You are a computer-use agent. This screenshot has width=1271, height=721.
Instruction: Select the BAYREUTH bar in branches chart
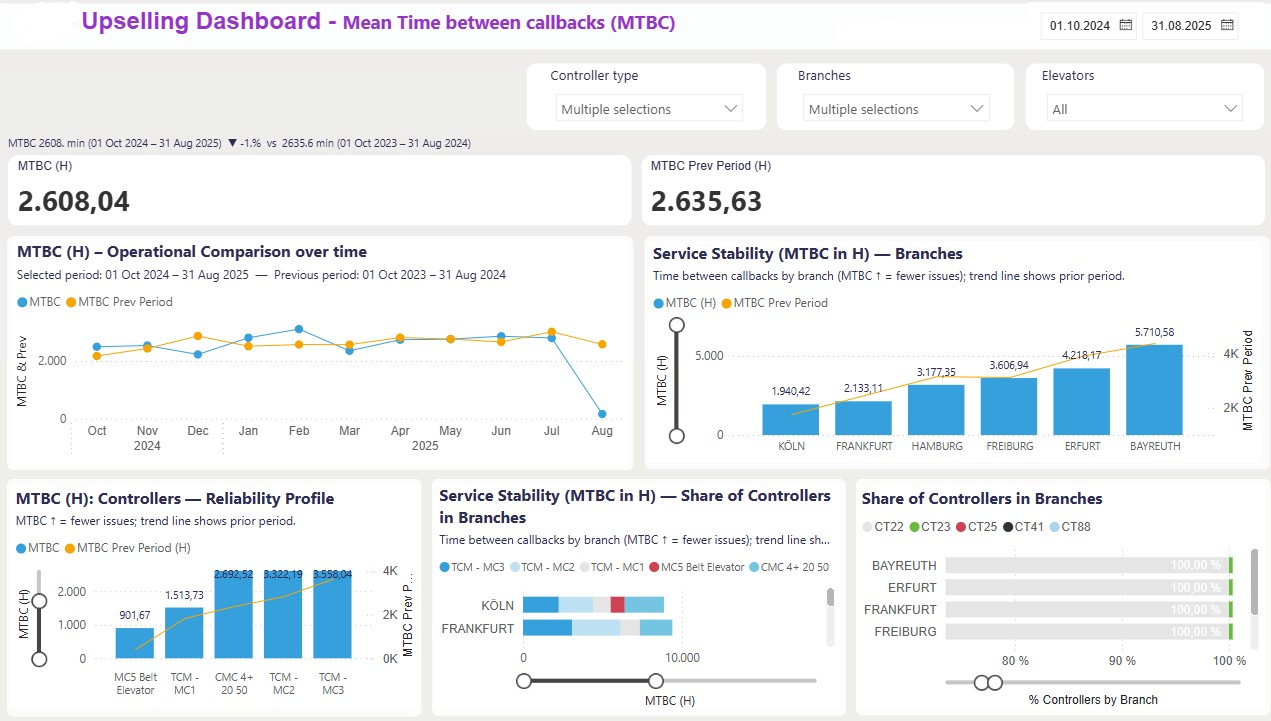[1154, 390]
